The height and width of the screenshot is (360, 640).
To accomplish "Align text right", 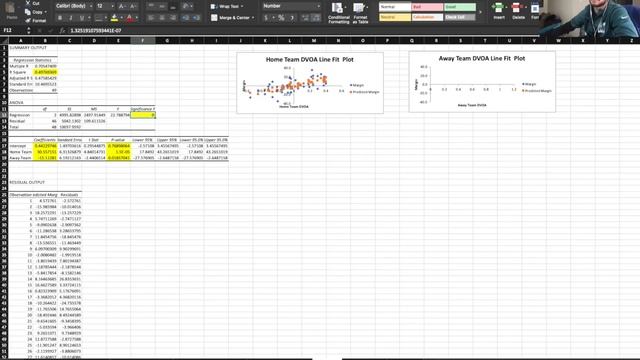I will tap(173, 18).
